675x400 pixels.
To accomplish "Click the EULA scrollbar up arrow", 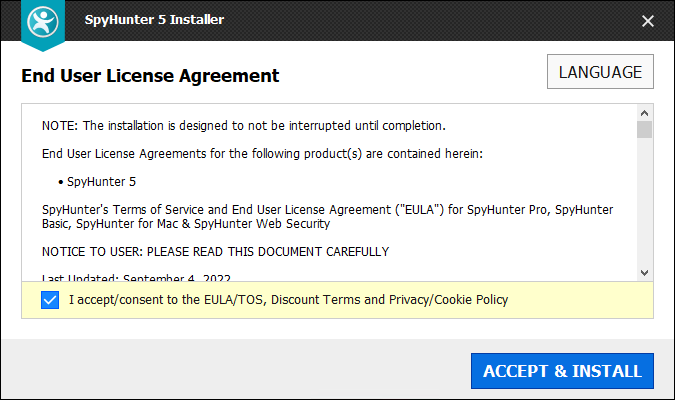I will pos(645,111).
